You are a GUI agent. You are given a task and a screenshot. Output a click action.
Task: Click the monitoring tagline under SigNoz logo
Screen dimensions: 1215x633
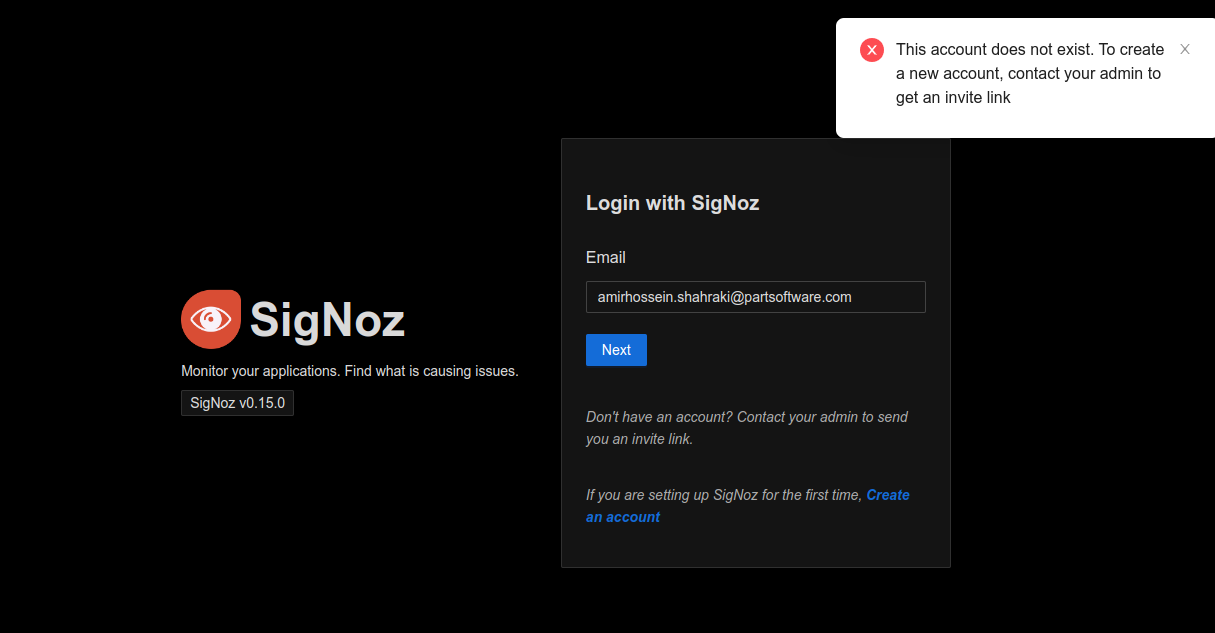coord(349,370)
